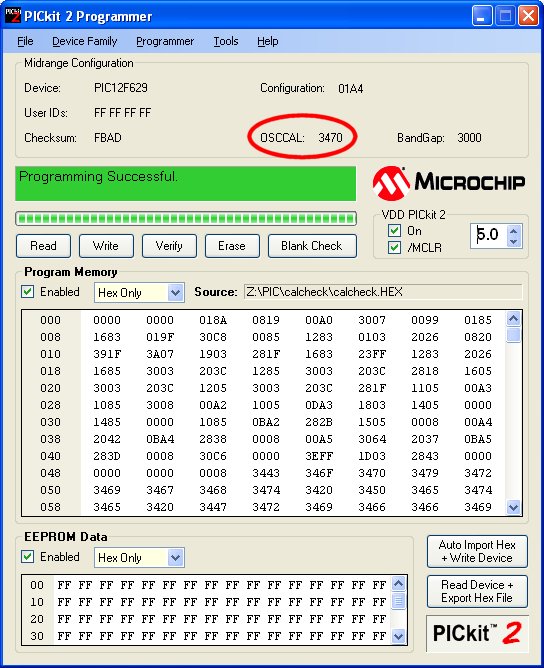Image resolution: width=544 pixels, height=668 pixels.
Task: Toggle Program Memory Enabled checkbox
Action: (x=28, y=292)
